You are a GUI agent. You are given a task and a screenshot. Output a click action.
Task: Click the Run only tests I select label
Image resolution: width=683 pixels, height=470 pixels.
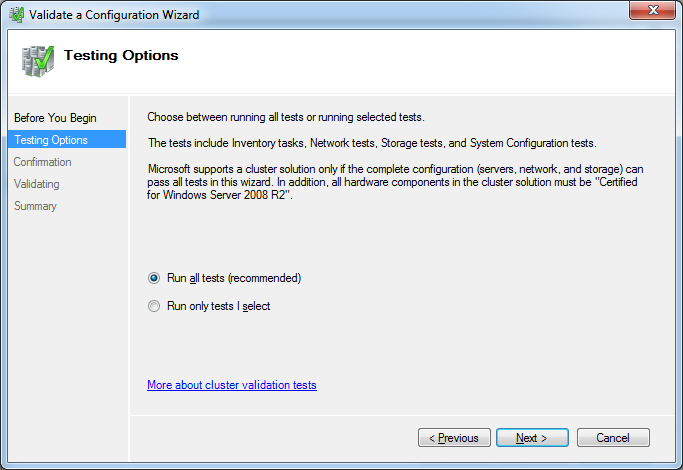click(219, 306)
